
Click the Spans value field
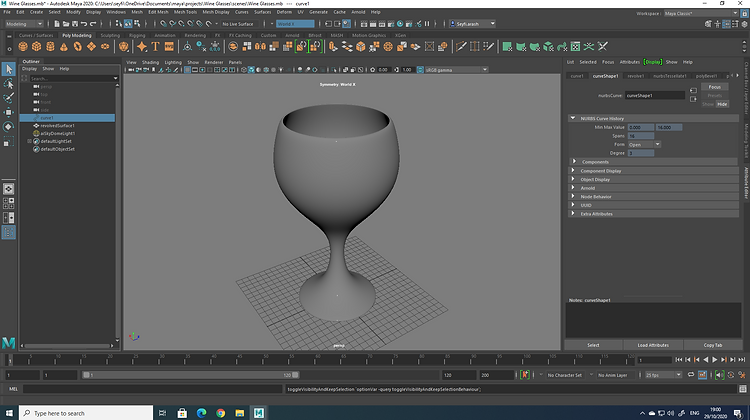click(x=640, y=136)
